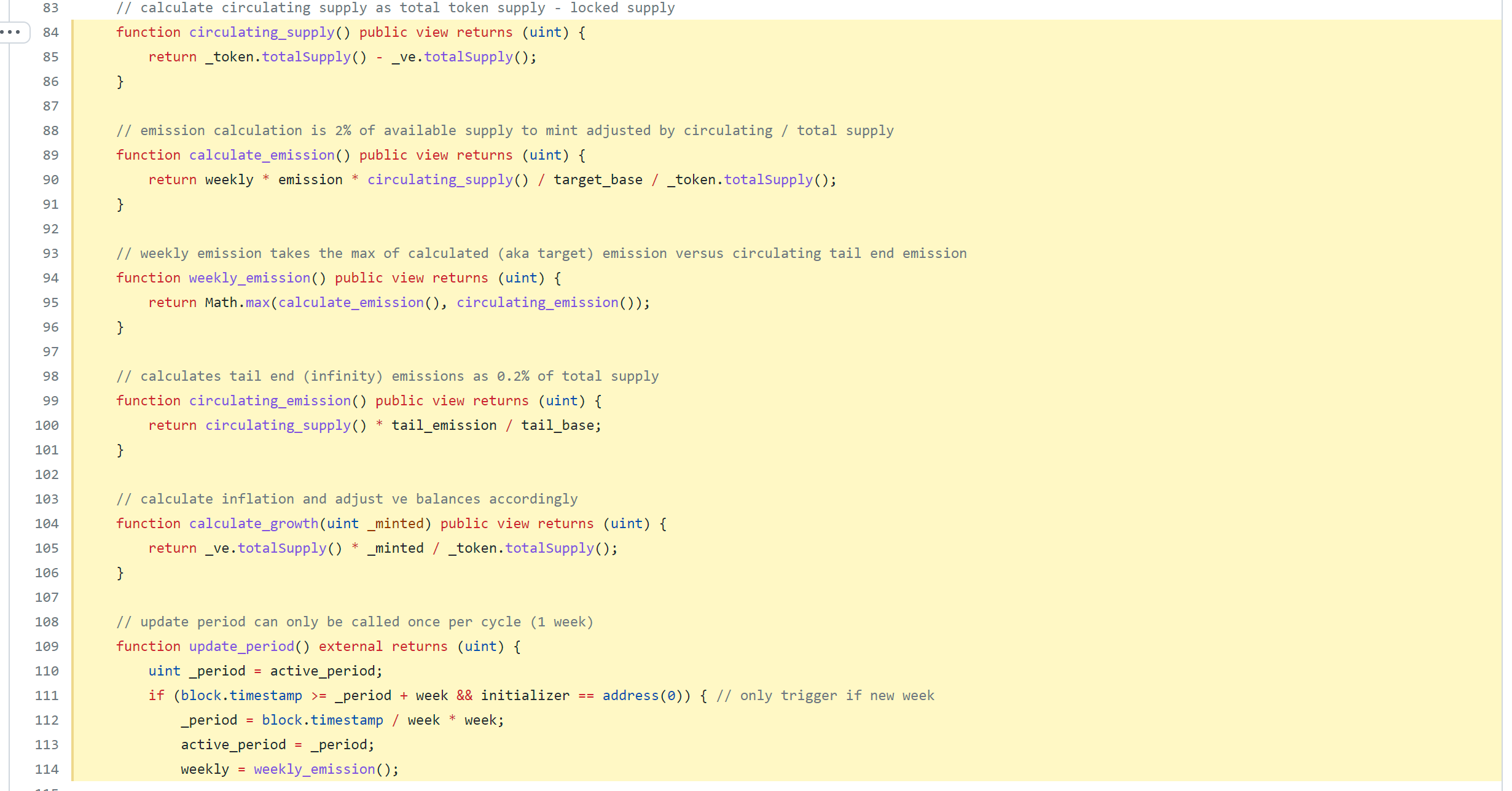Viewport: 1512px width, 791px height.
Task: Click circulating_supply function name on line 84
Action: pyautogui.click(x=261, y=33)
